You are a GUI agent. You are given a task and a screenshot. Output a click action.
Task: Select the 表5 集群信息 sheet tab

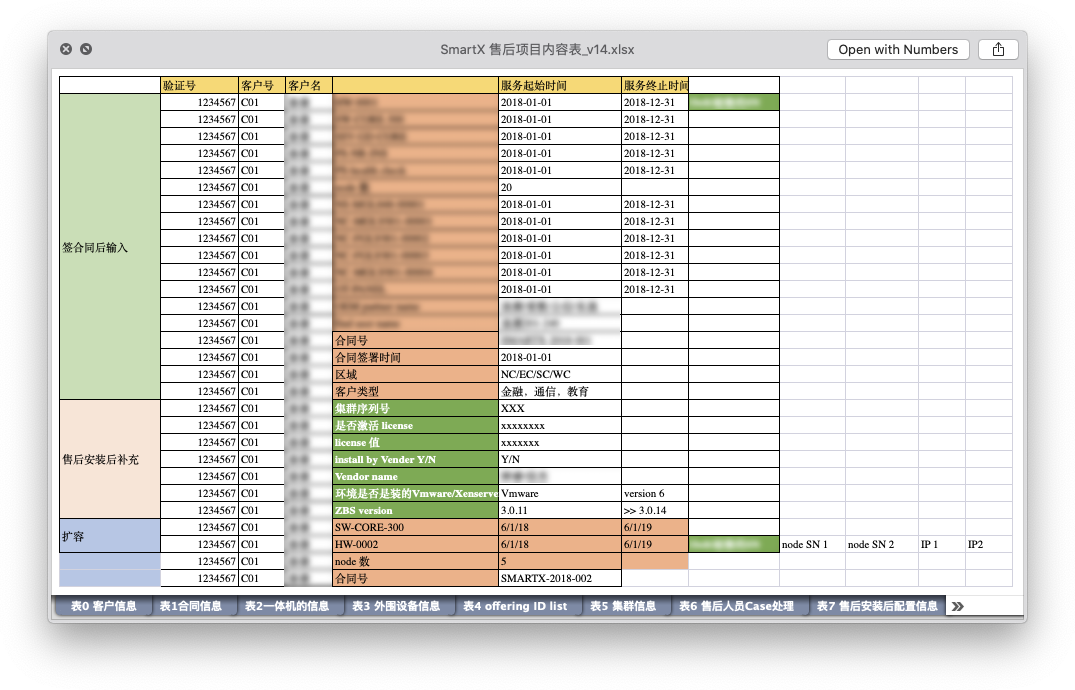(x=623, y=606)
